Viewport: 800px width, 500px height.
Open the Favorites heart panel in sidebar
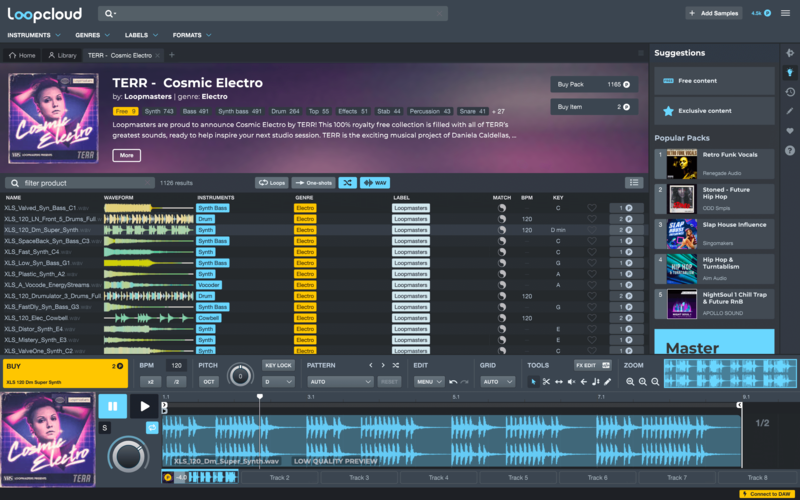pos(790,131)
